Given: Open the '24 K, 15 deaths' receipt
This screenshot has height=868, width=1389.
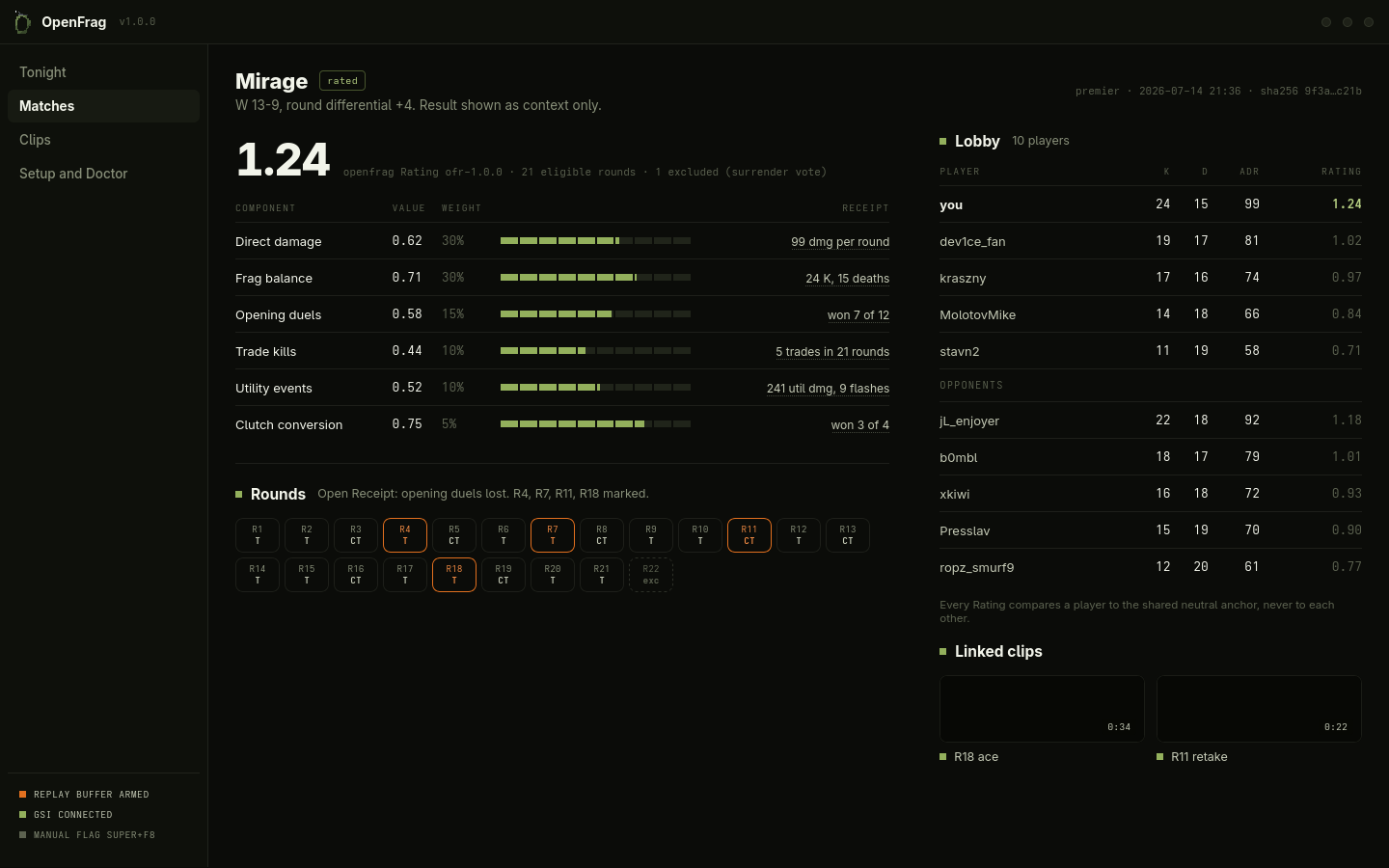Looking at the screenshot, I should tap(848, 279).
